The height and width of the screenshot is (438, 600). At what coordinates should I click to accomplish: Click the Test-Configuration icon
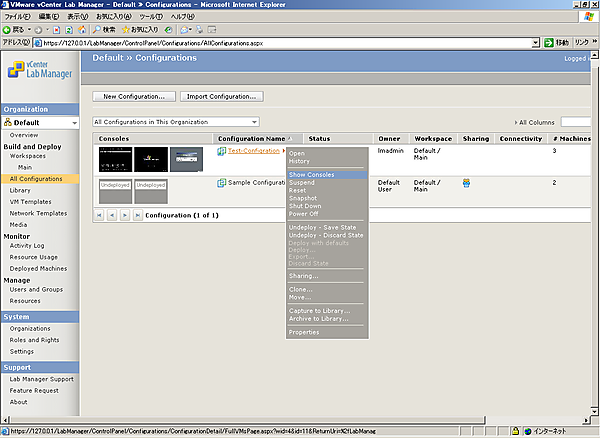(221, 151)
